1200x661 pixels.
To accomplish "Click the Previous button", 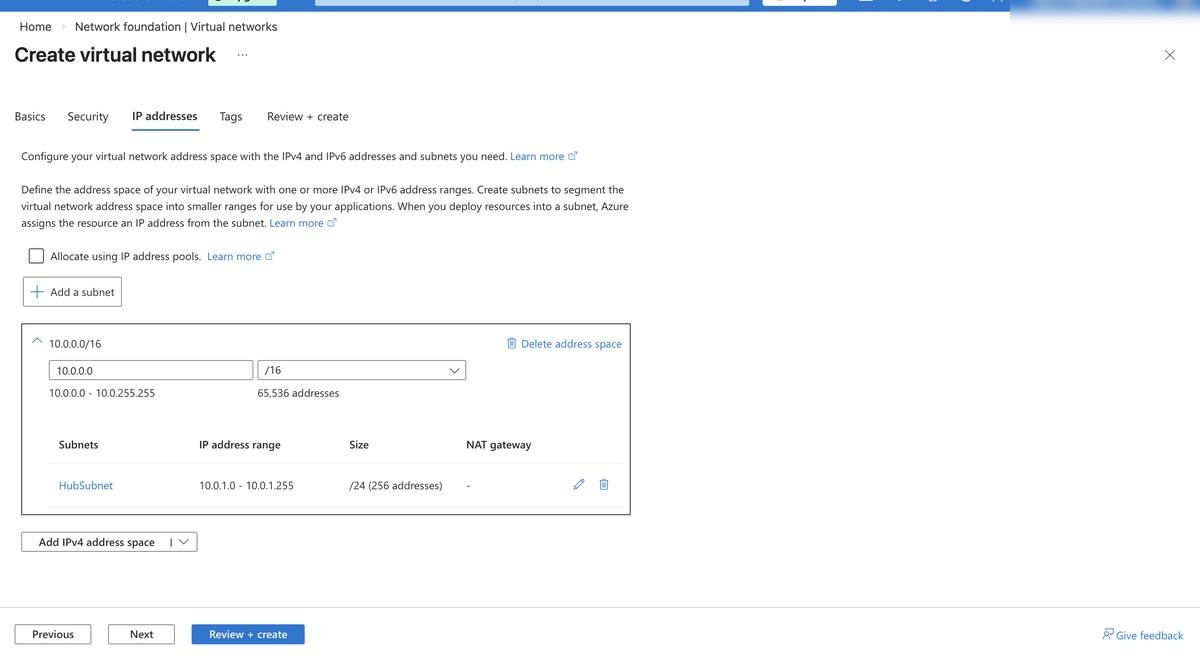I will pyautogui.click(x=53, y=634).
